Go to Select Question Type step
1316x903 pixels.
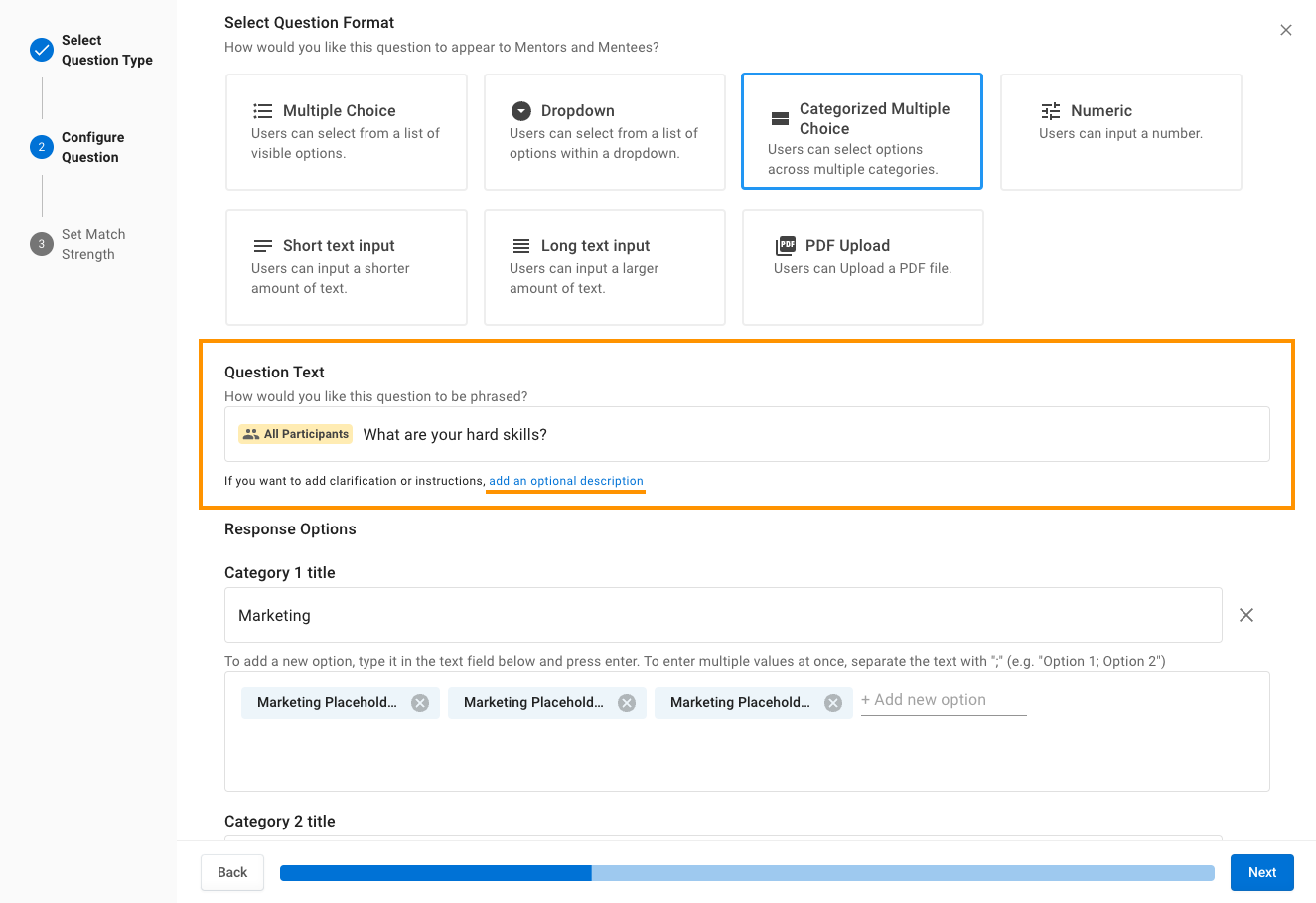click(x=106, y=50)
